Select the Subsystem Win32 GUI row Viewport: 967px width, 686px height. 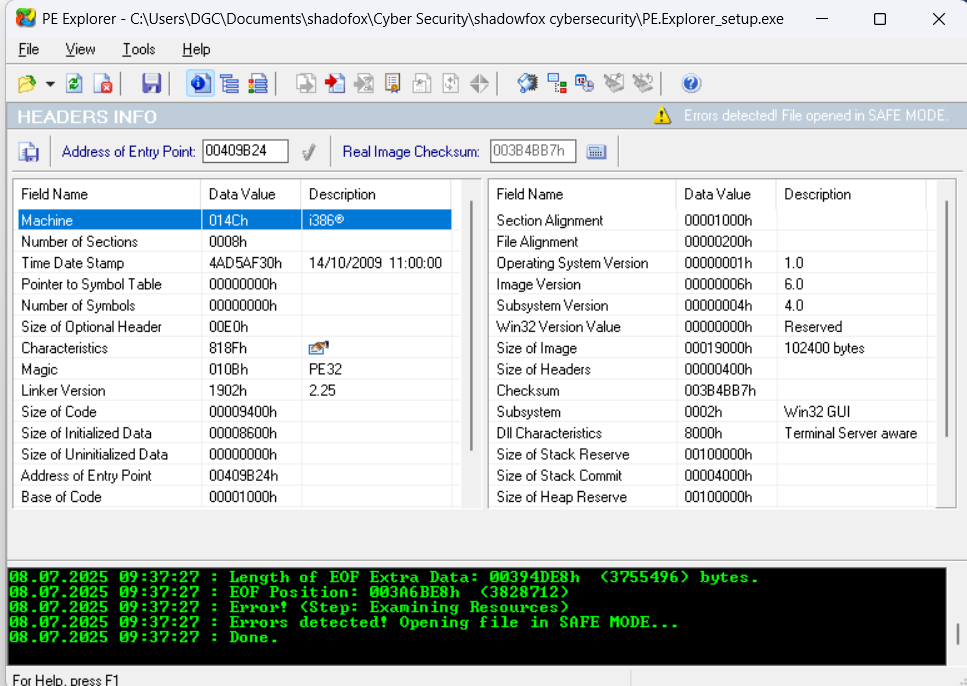(710, 412)
